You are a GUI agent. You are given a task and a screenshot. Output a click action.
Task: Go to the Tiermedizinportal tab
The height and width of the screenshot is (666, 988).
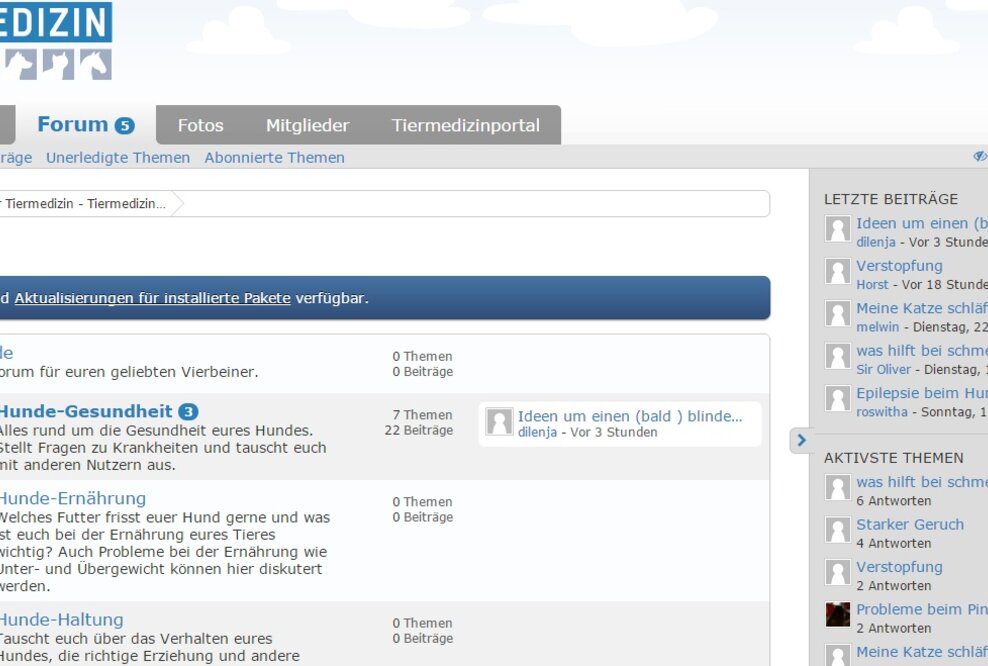465,126
